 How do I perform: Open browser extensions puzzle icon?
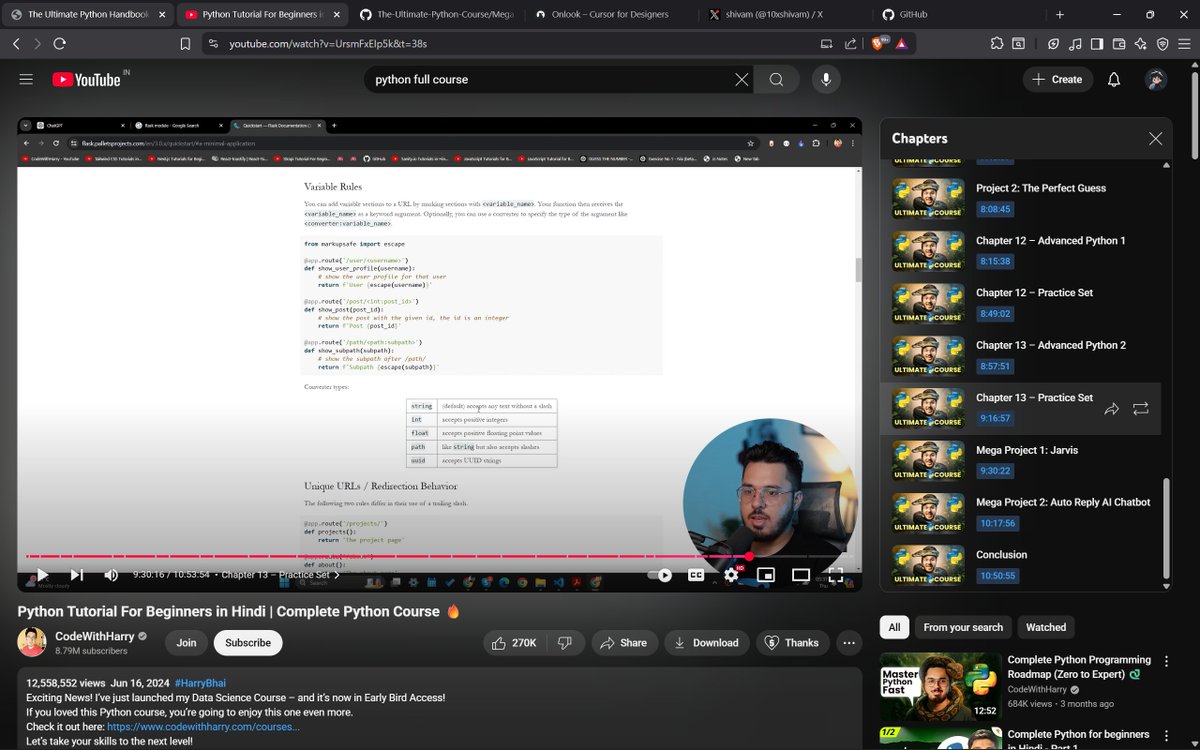click(x=996, y=44)
